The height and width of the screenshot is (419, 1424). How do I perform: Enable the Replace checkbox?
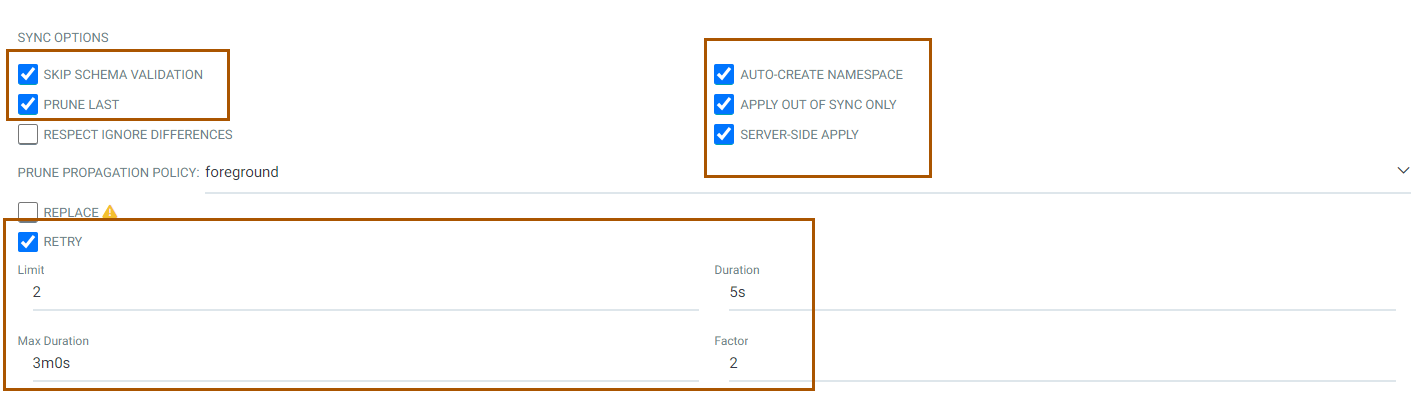click(x=28, y=212)
